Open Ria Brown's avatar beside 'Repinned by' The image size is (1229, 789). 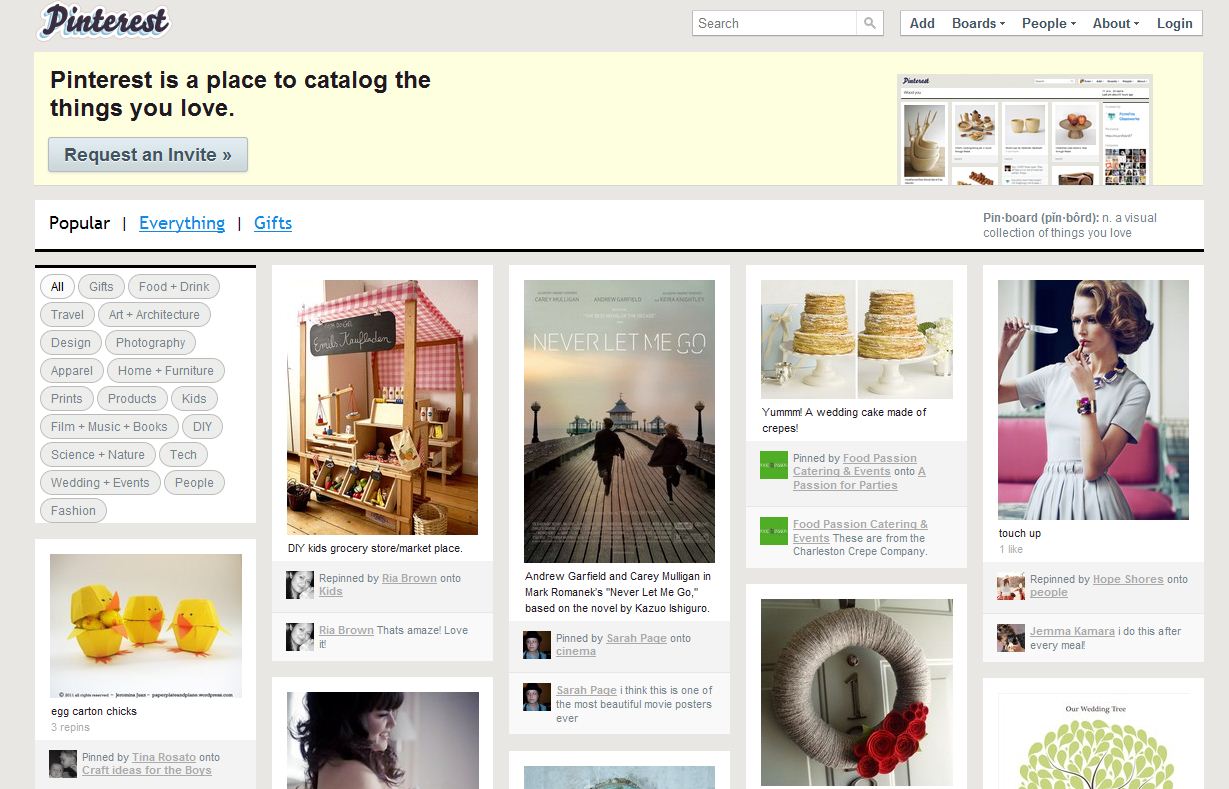click(300, 585)
